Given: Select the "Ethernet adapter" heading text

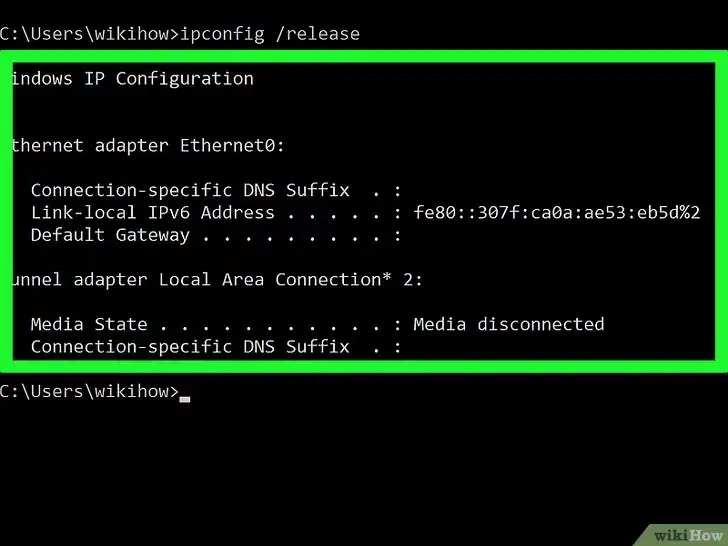Looking at the screenshot, I should click(x=90, y=145).
